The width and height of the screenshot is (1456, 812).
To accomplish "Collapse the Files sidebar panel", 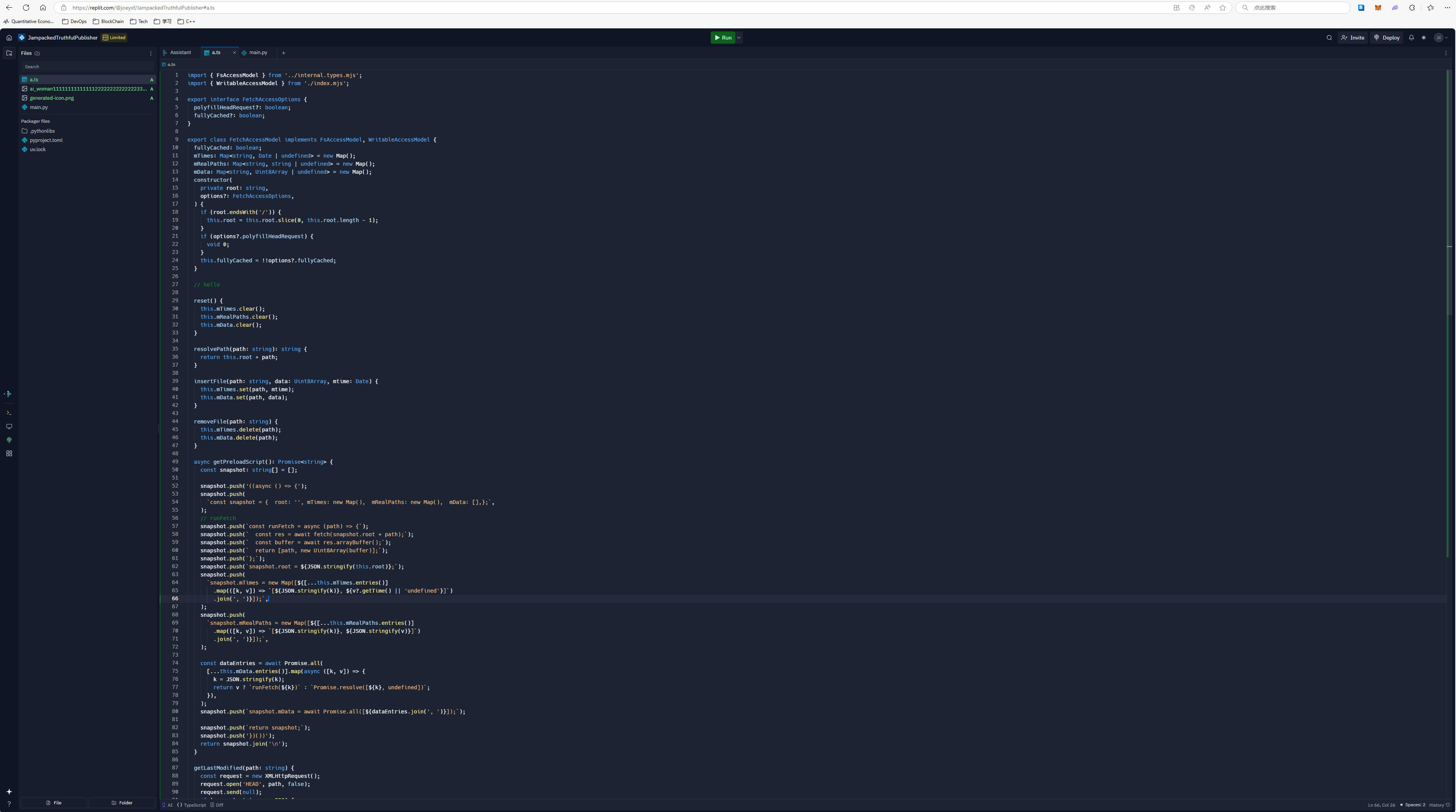I will (9, 53).
